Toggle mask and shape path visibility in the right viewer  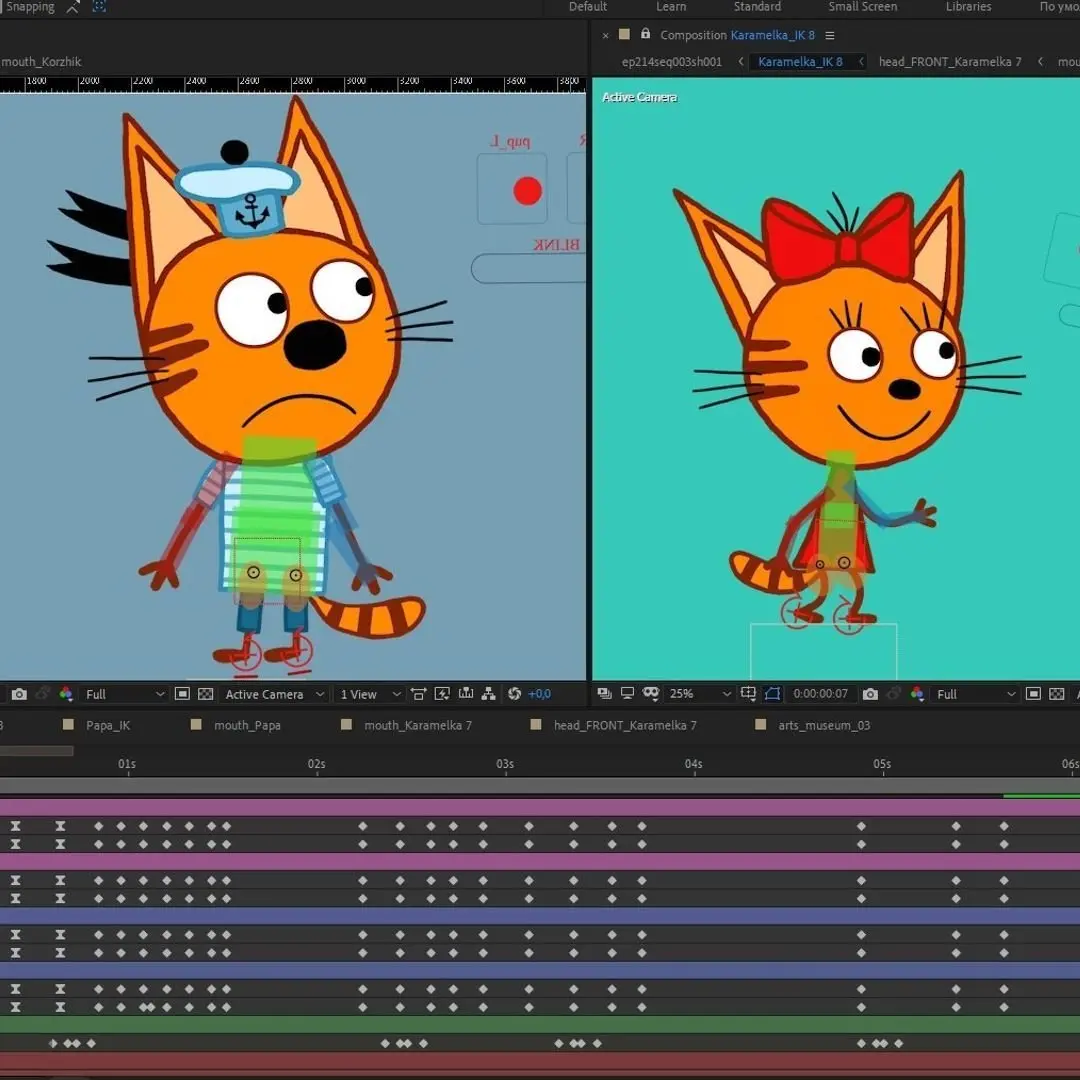coord(773,694)
